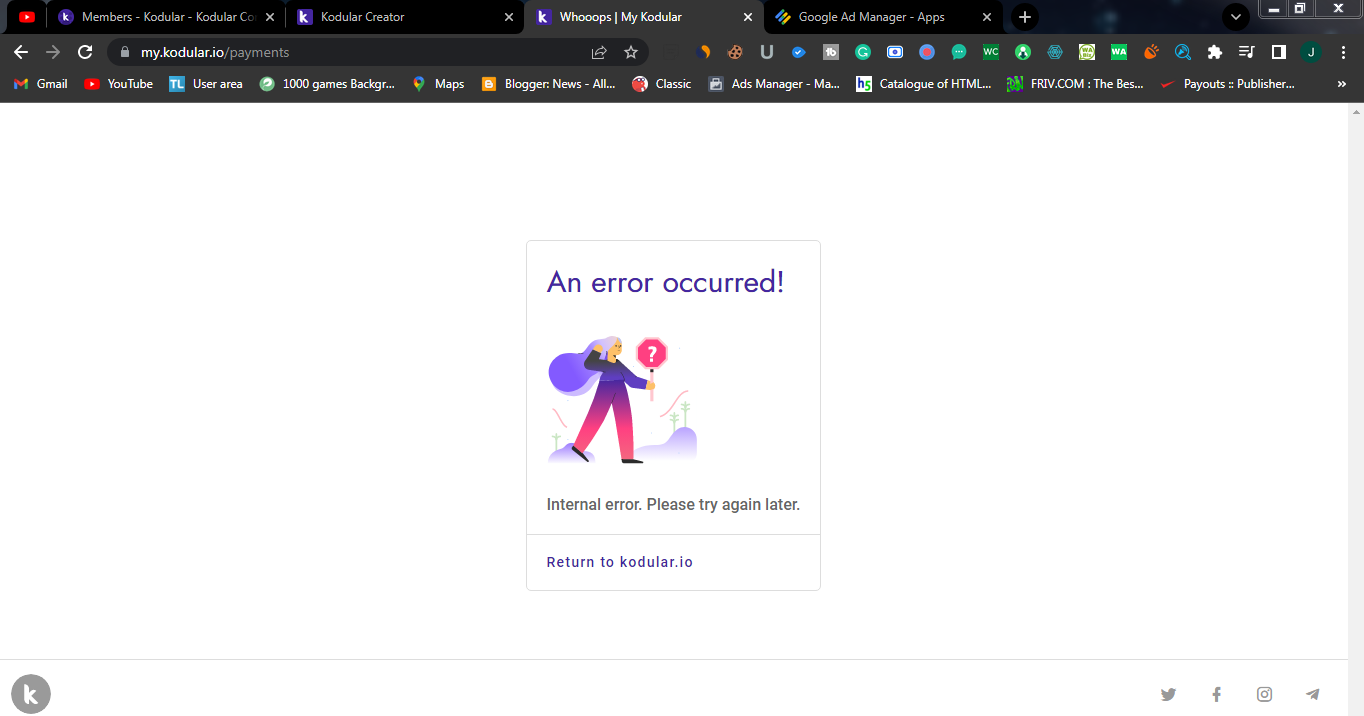Expand hidden bookmarks with double-arrow chevron
Viewport: 1364px width, 716px height.
click(x=1341, y=84)
